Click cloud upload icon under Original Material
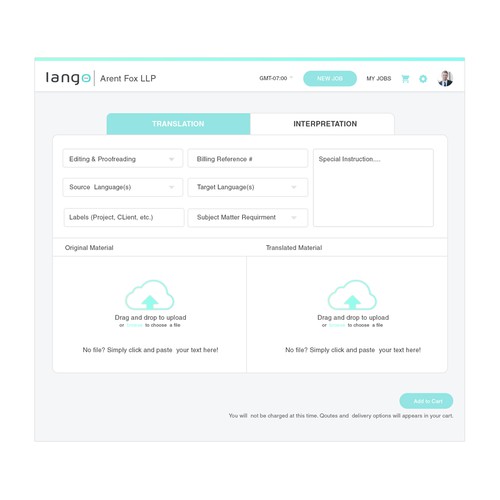The width and height of the screenshot is (500, 500). coord(150,295)
